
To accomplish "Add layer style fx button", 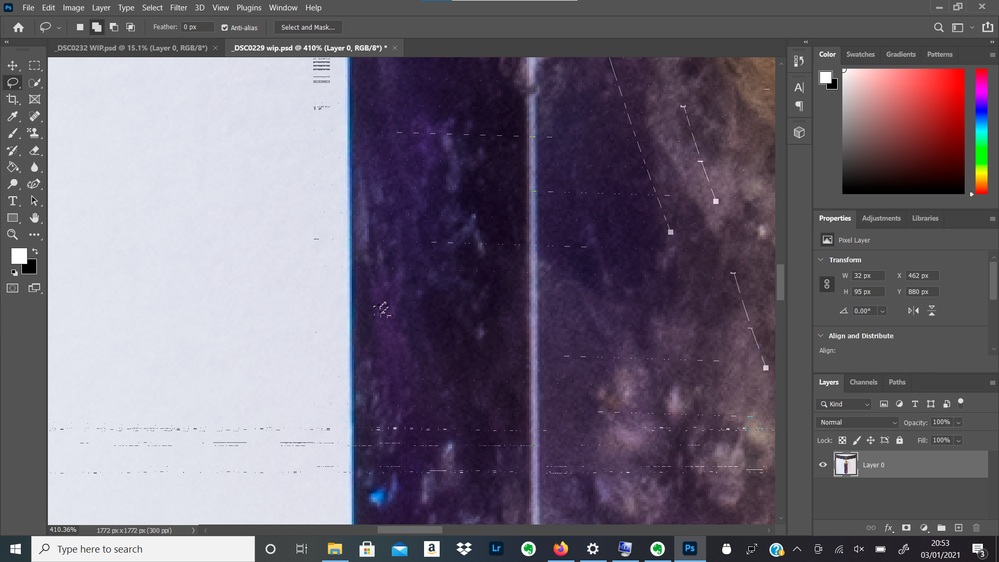I will coord(889,528).
